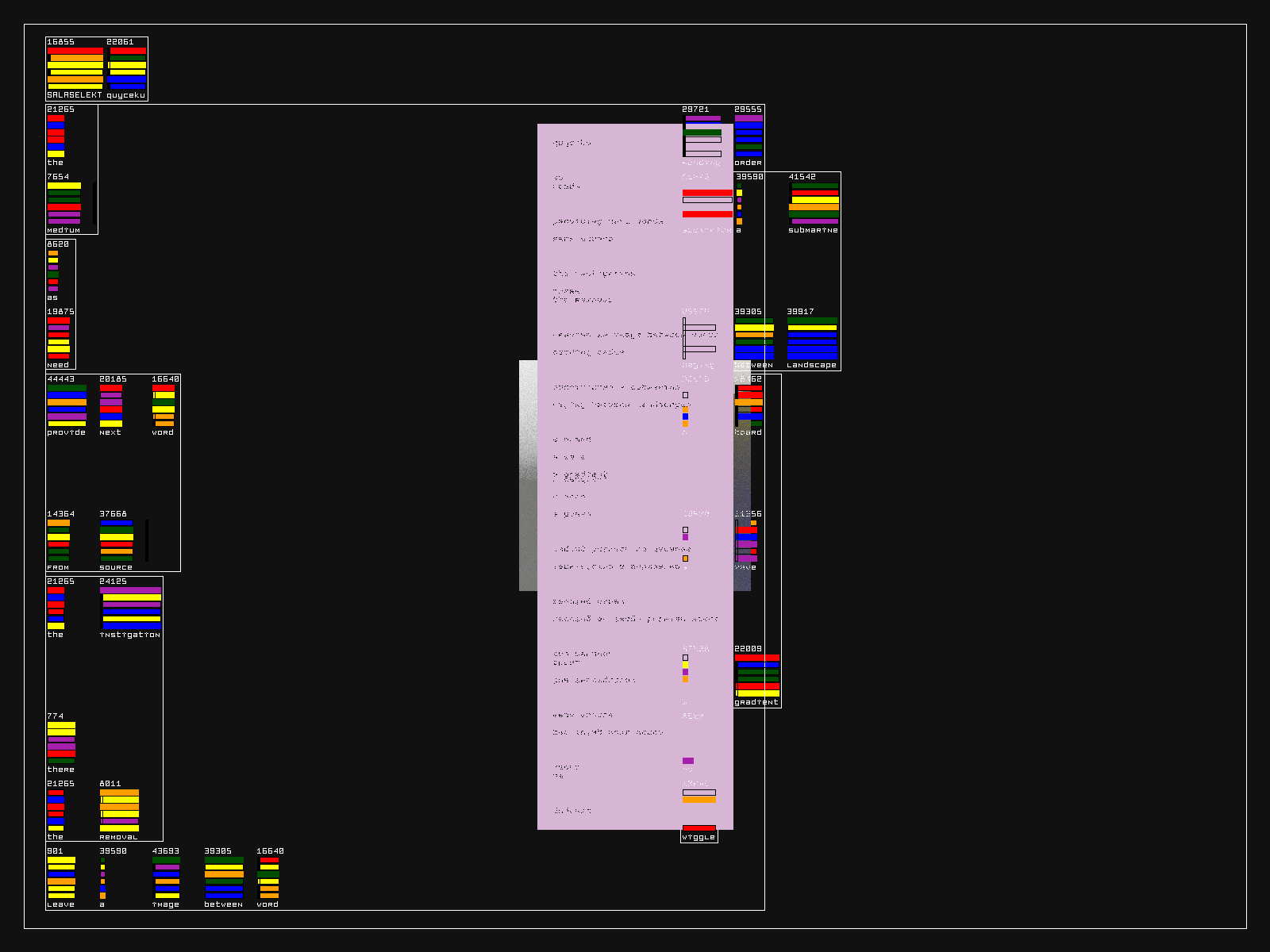
Task: Select the image block numbered 43693
Action: 166,877
